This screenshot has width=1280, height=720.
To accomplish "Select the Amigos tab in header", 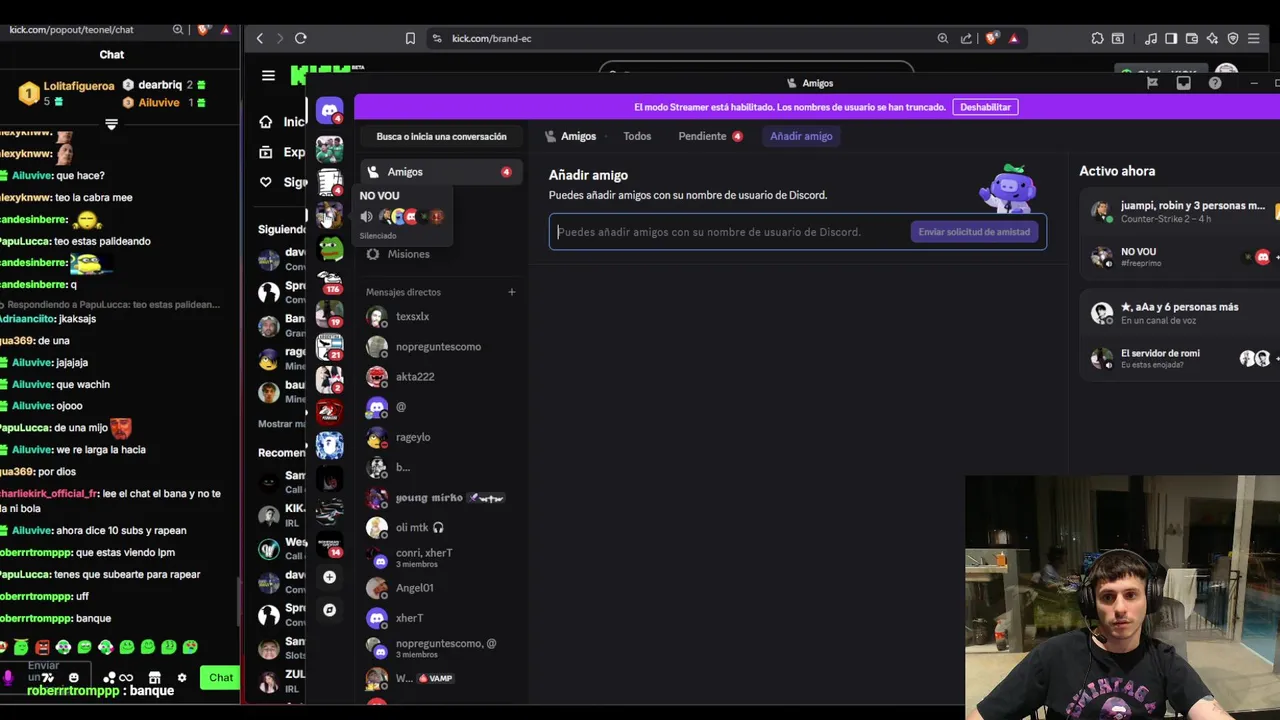I will [x=570, y=136].
